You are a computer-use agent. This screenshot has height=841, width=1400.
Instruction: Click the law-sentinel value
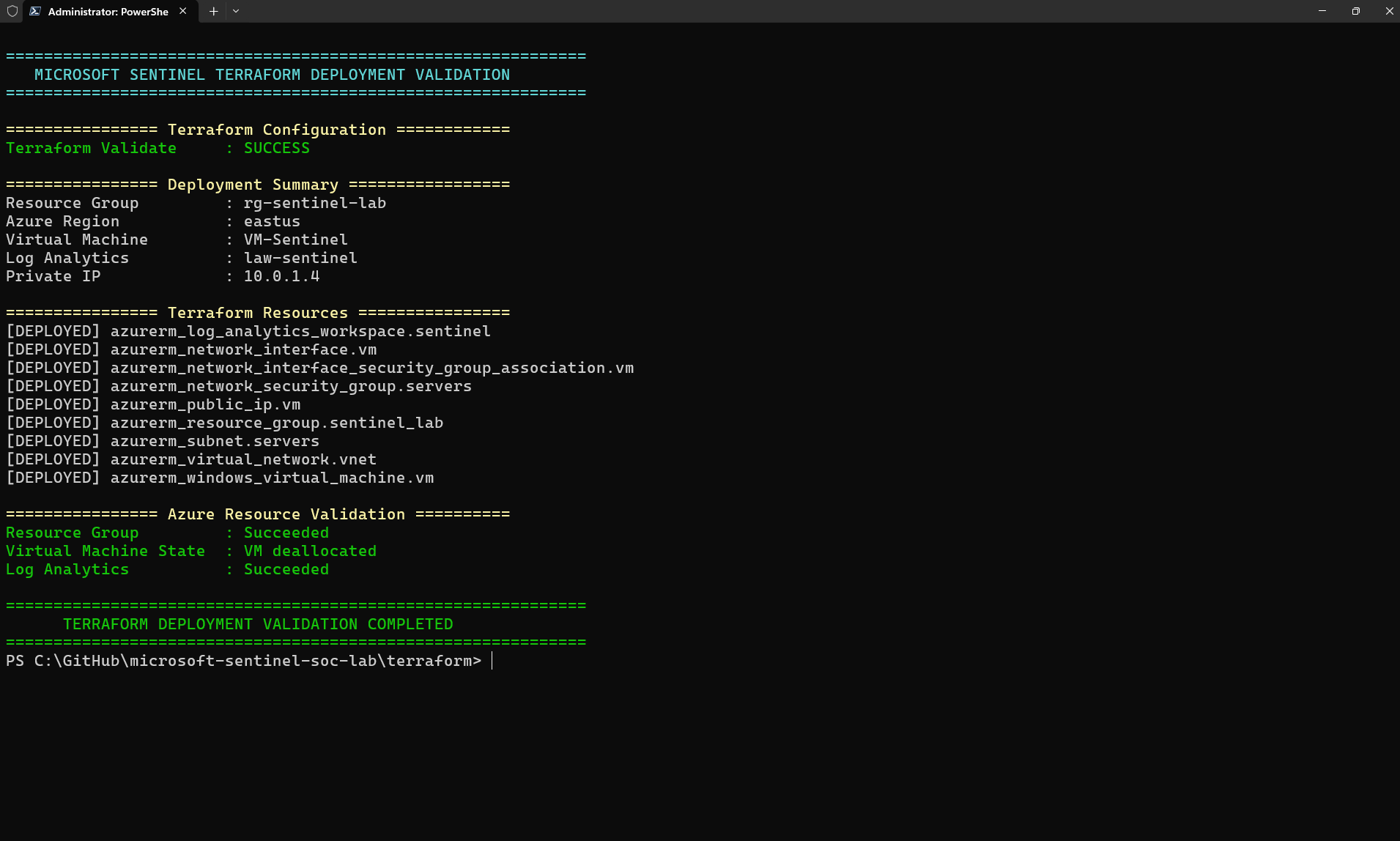pos(300,258)
